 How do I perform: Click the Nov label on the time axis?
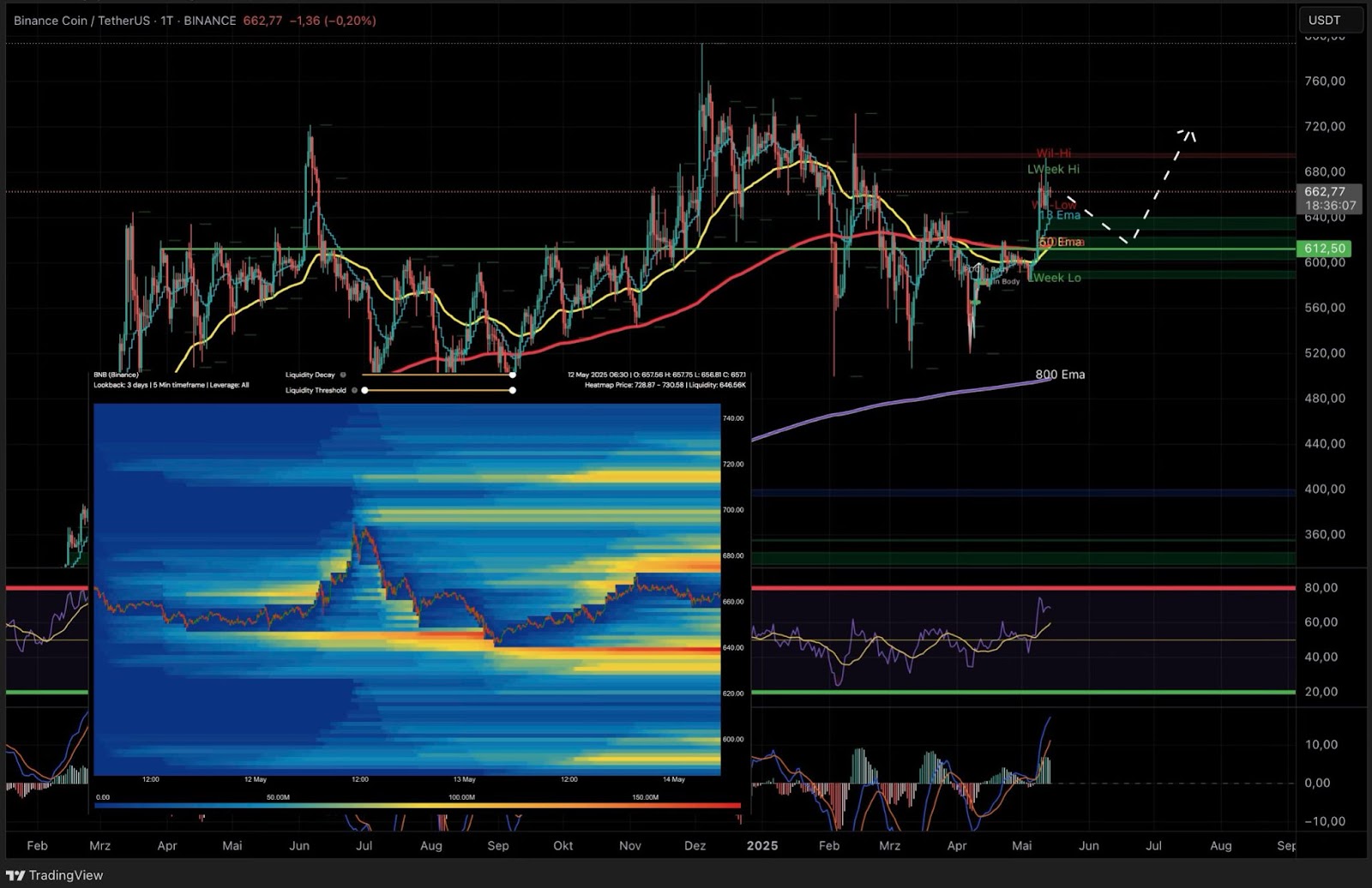point(630,845)
